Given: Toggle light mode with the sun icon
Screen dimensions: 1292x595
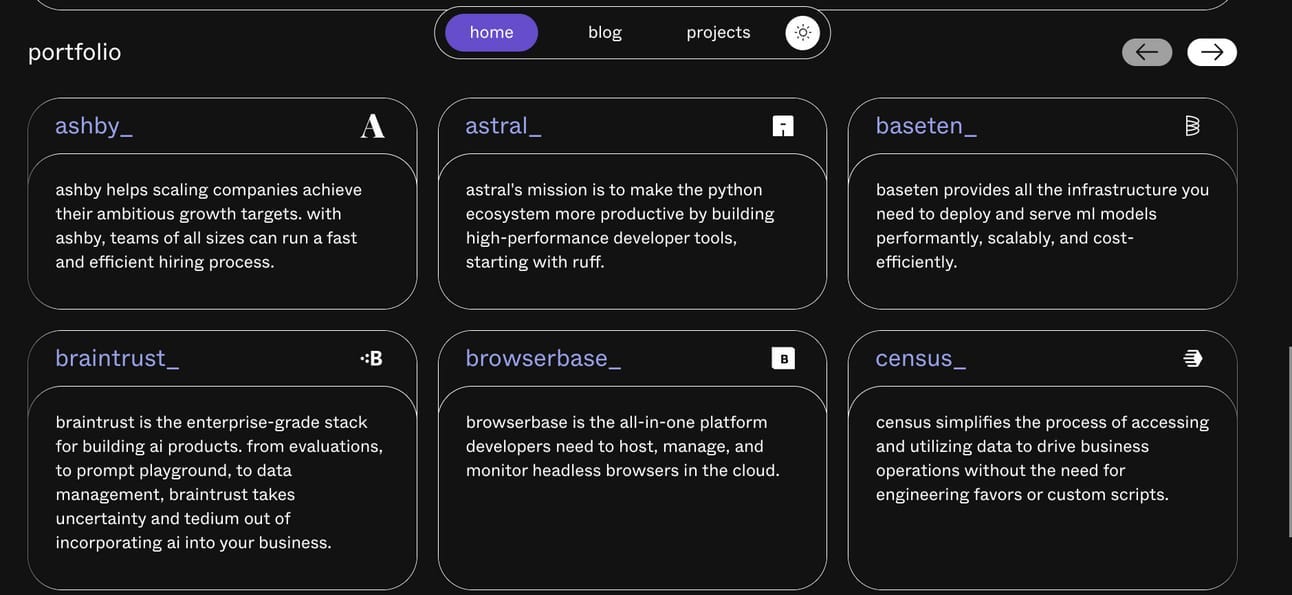Looking at the screenshot, I should (x=803, y=32).
